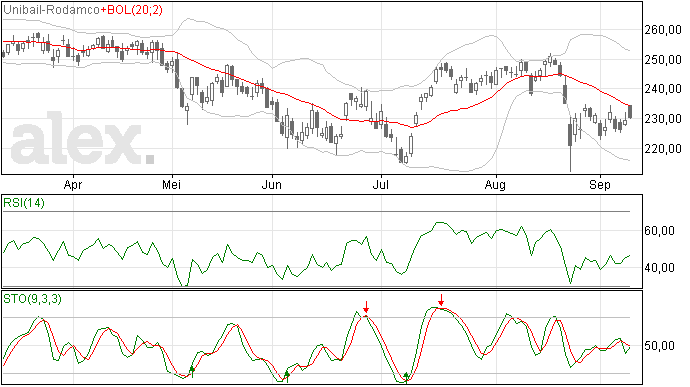Click the 60,00 RSI axis value
The height and width of the screenshot is (387, 690).
click(x=659, y=231)
